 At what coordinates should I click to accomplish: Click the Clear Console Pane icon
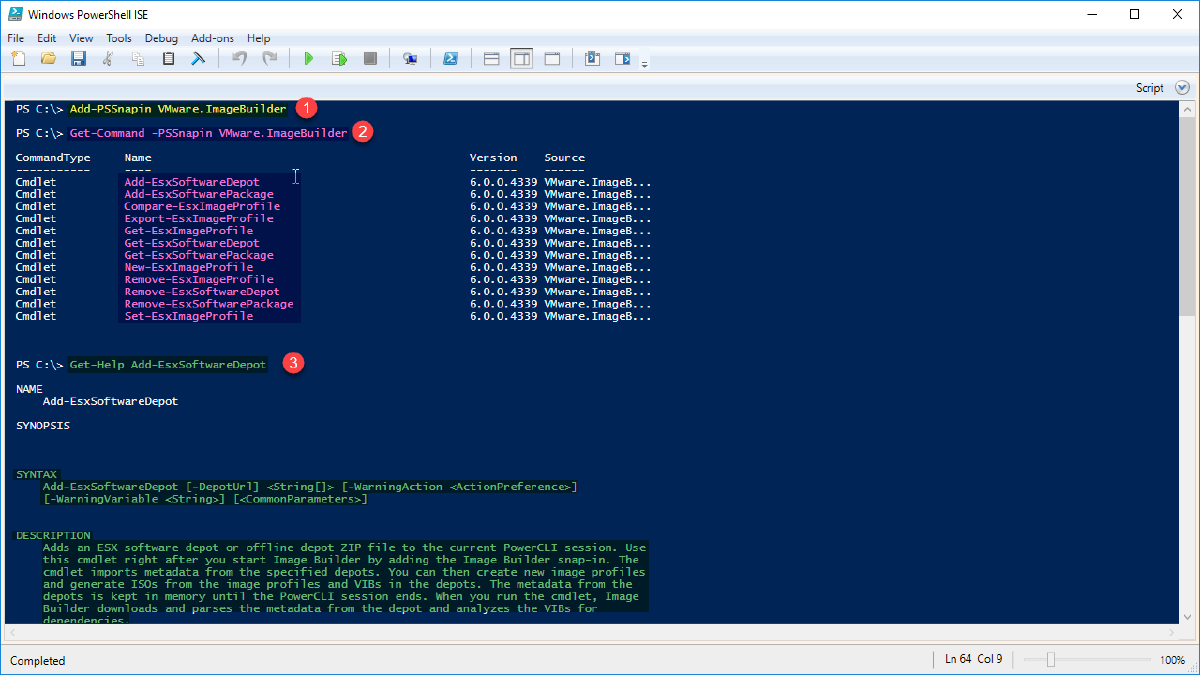coord(198,59)
